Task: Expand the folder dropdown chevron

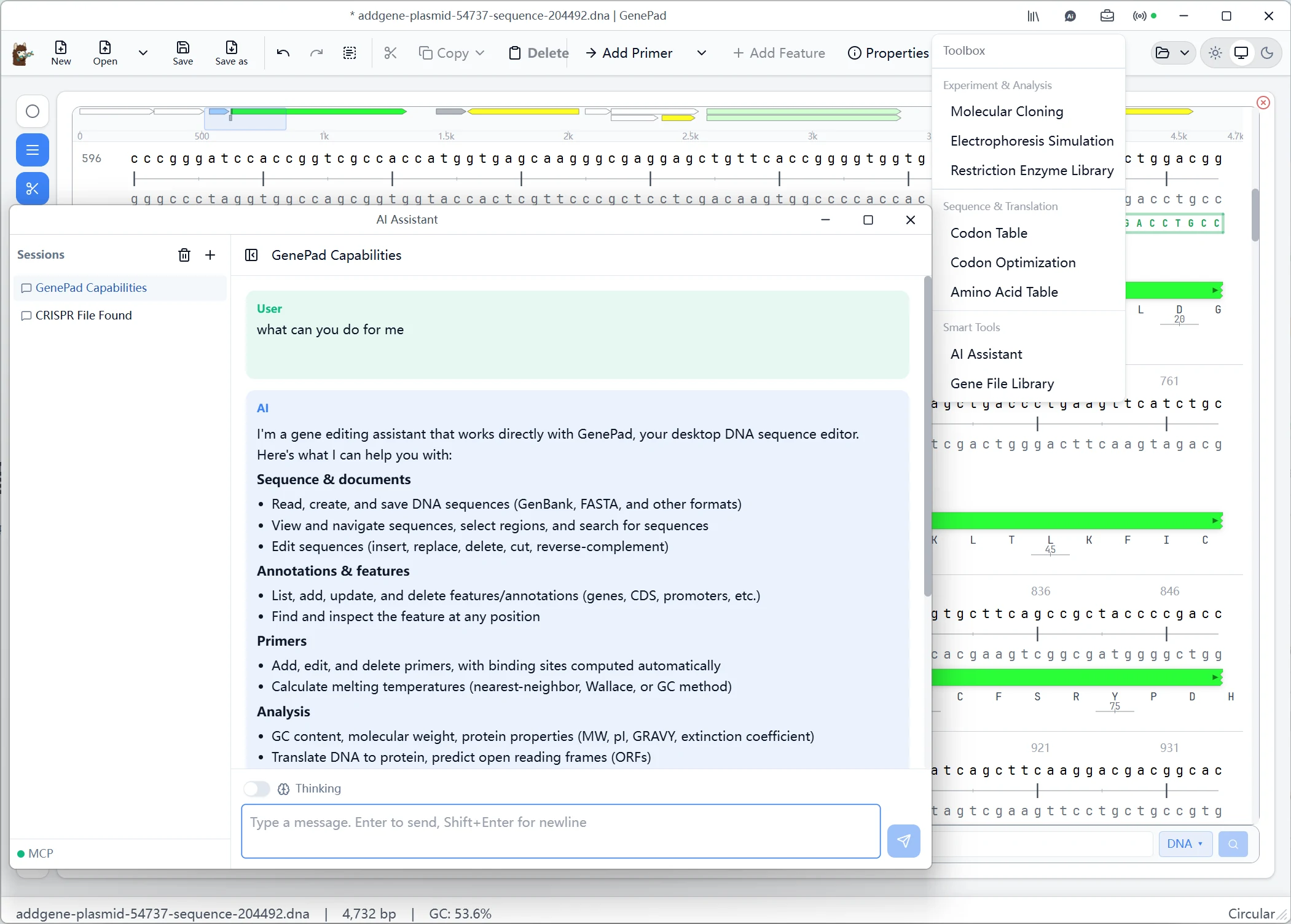Action: [x=1185, y=53]
